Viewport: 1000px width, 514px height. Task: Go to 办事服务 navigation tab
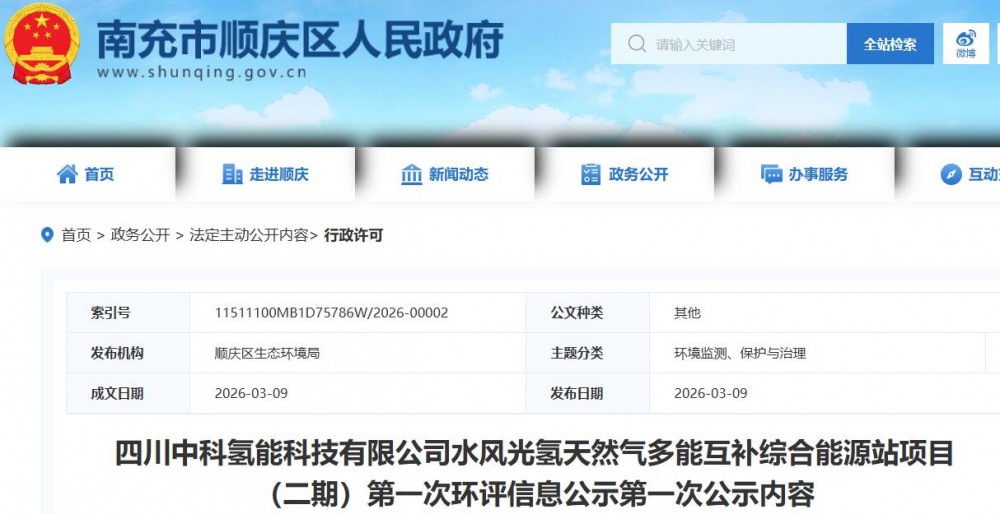coord(817,174)
